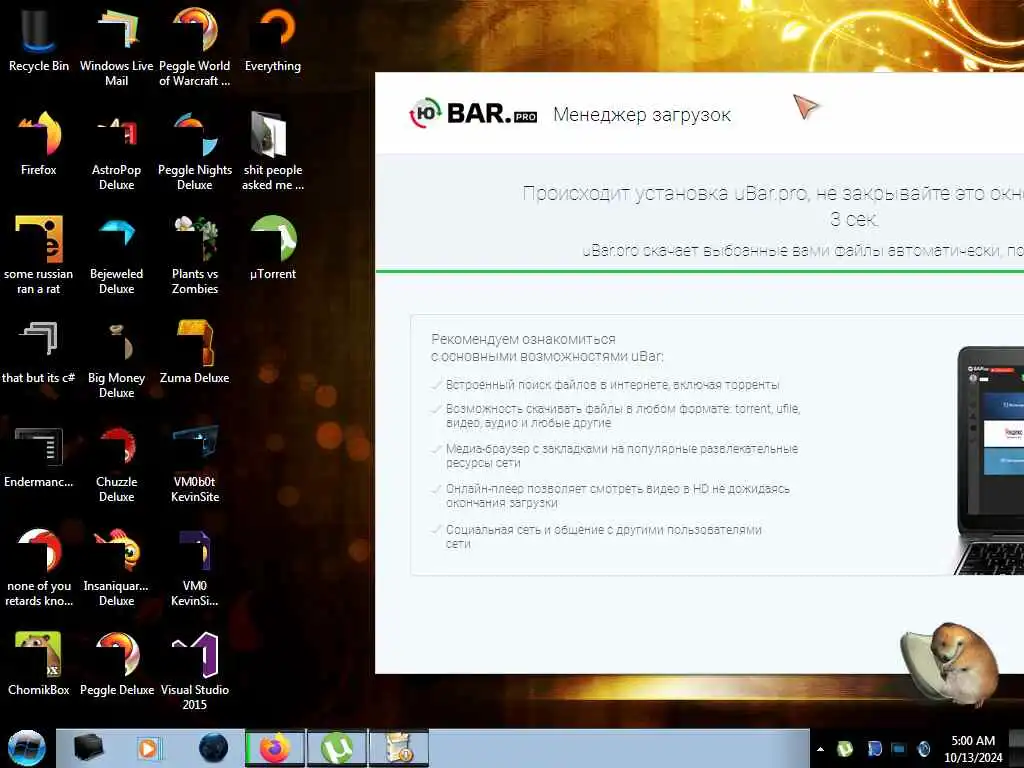Click the '3 сек.' countdown text
This screenshot has width=1024, height=768.
854,219
